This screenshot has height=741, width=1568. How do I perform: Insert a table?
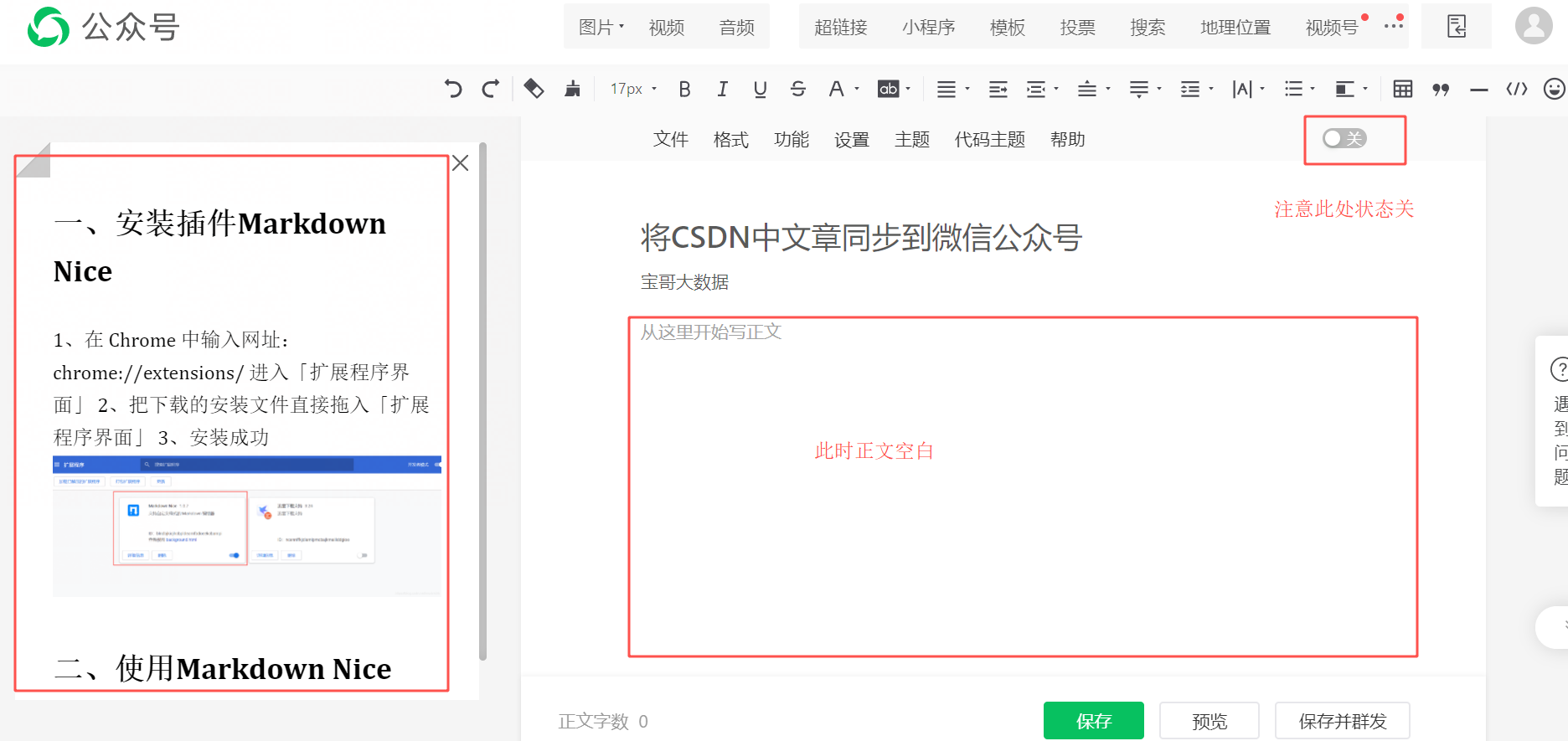(1402, 89)
